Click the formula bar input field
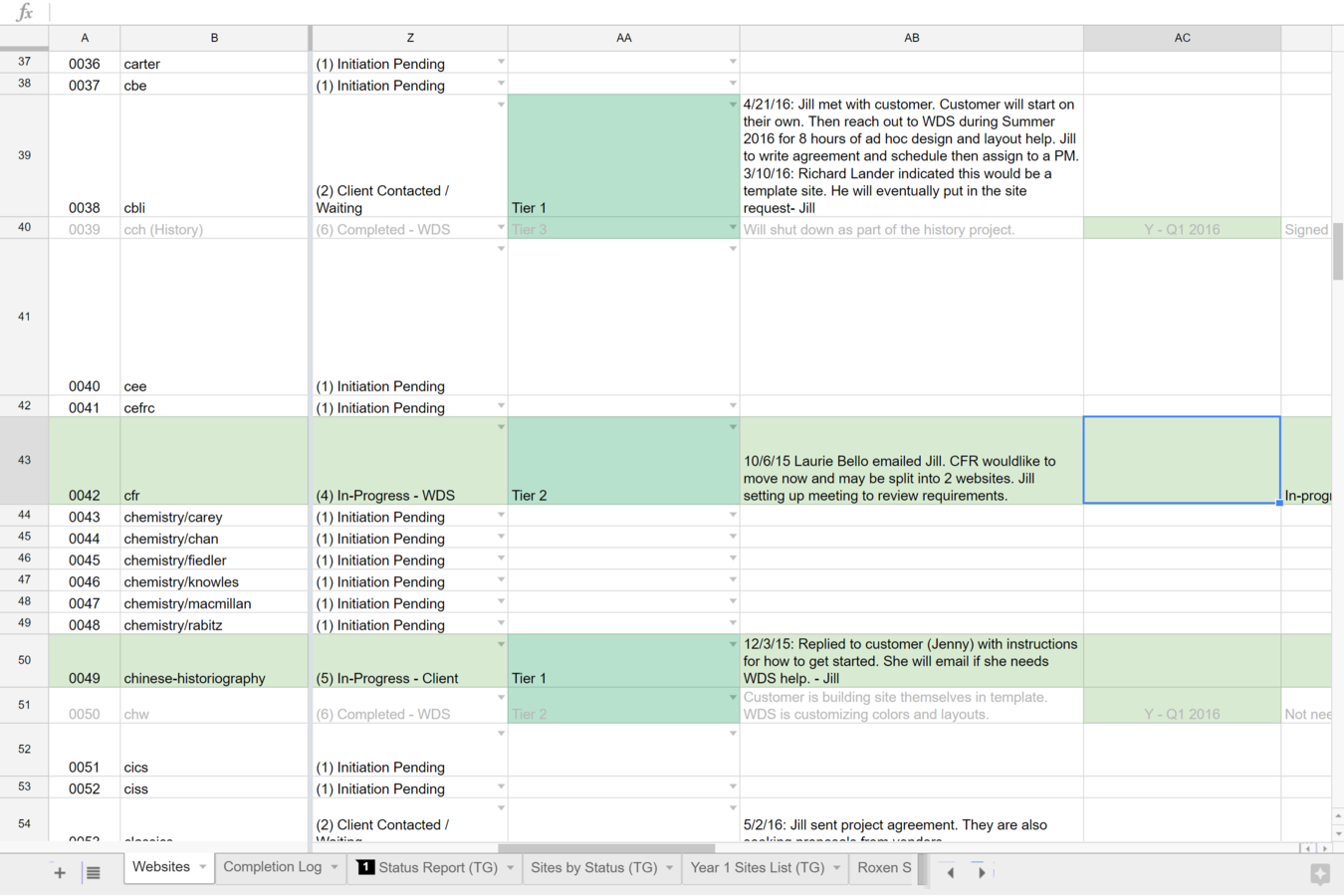Viewport: 1344px width, 896px height. (697, 12)
